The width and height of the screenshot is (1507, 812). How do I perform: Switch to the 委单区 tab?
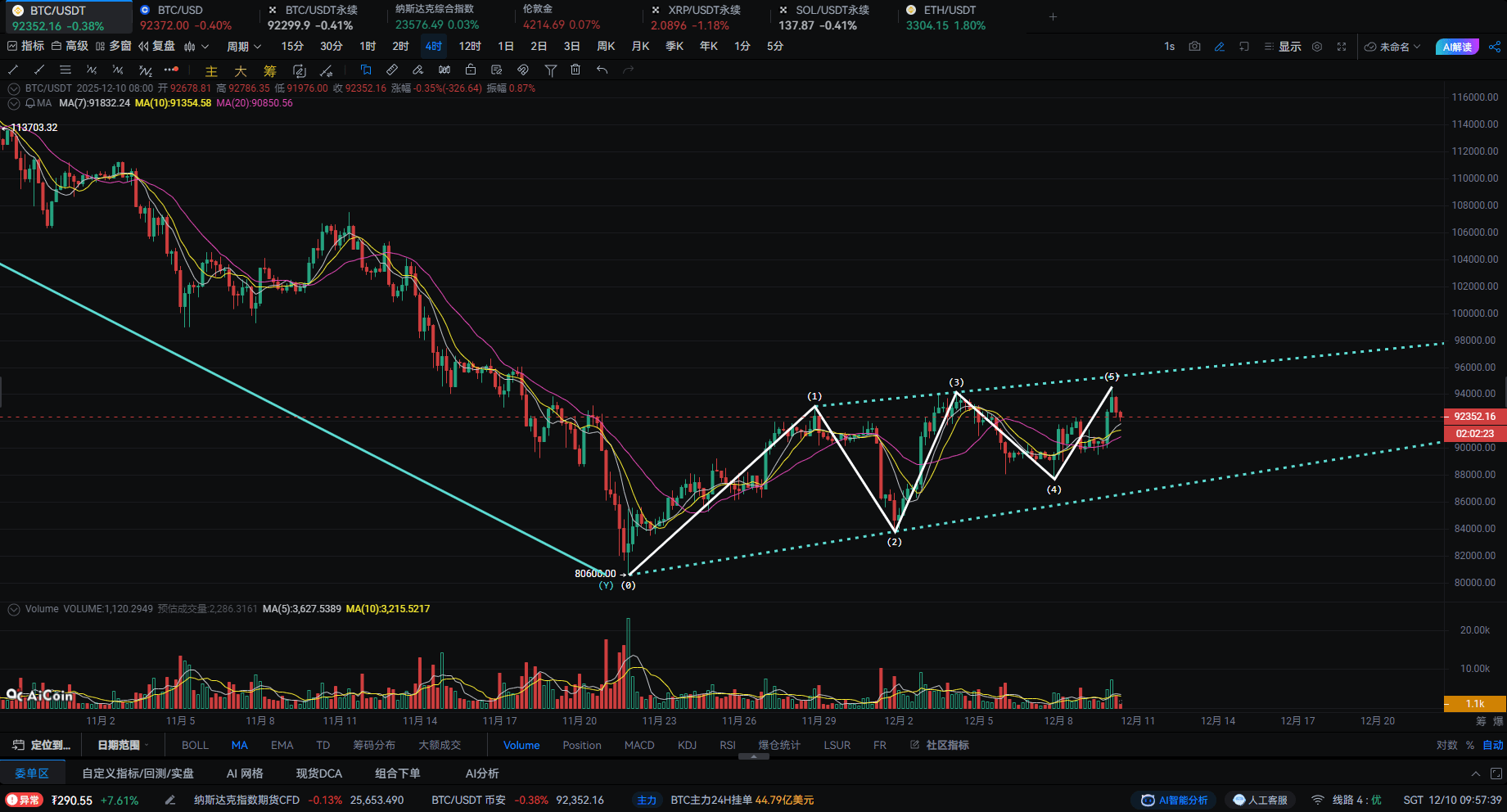(32, 774)
